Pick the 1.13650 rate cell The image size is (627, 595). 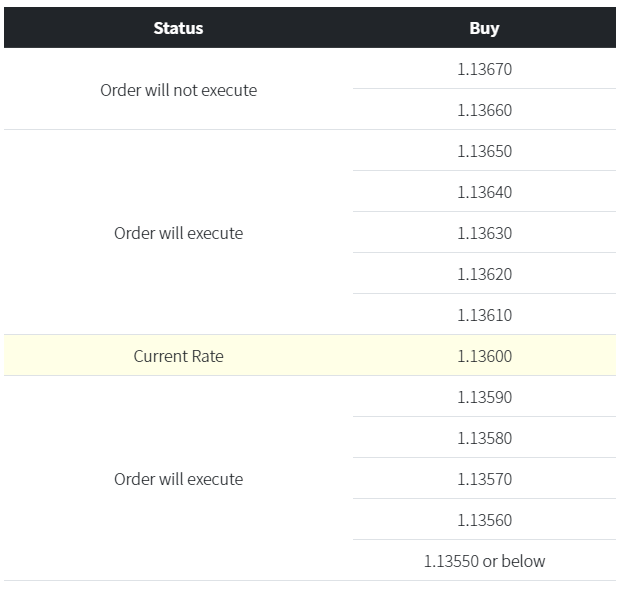pyautogui.click(x=484, y=151)
